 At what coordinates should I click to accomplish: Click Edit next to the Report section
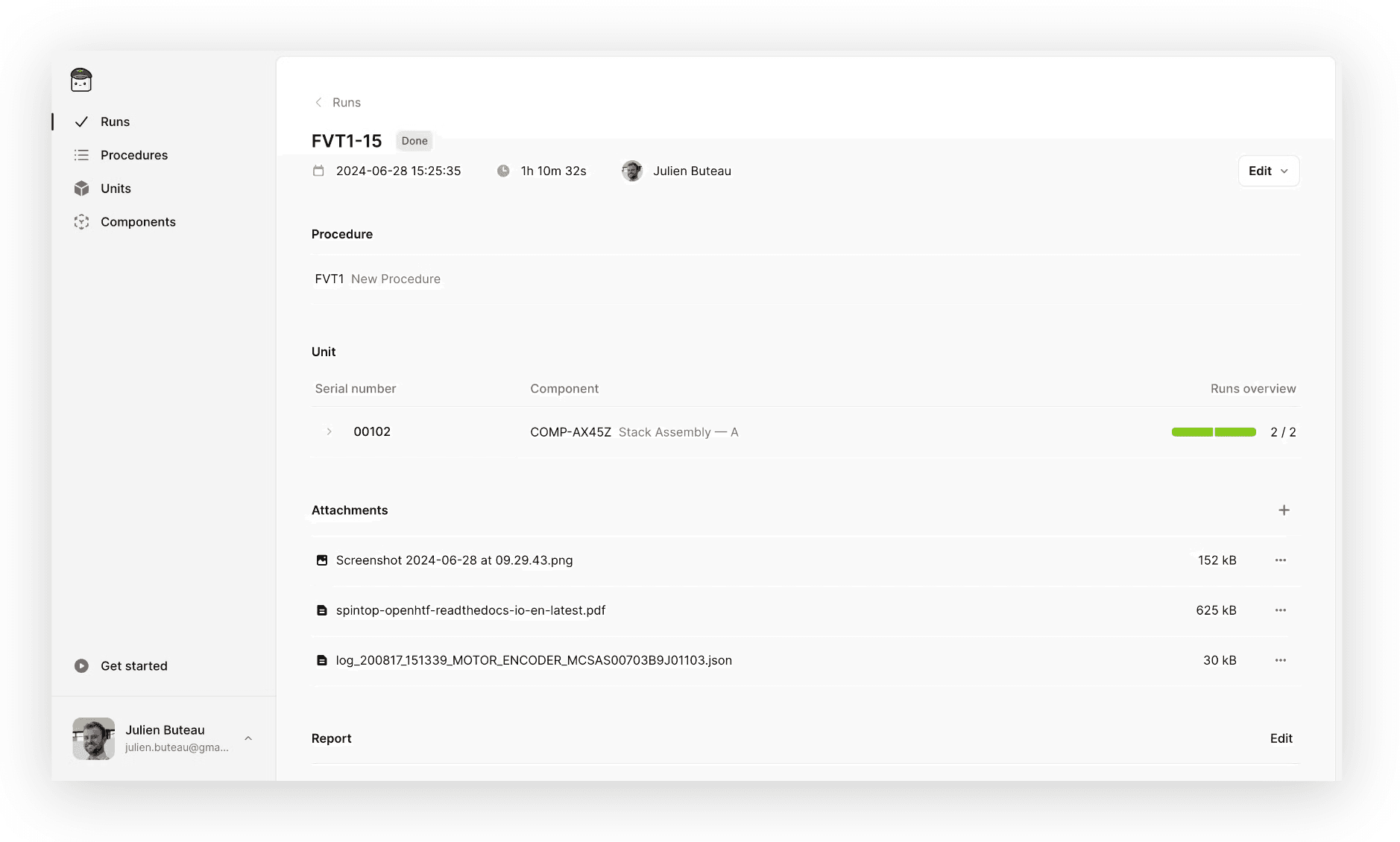point(1281,738)
